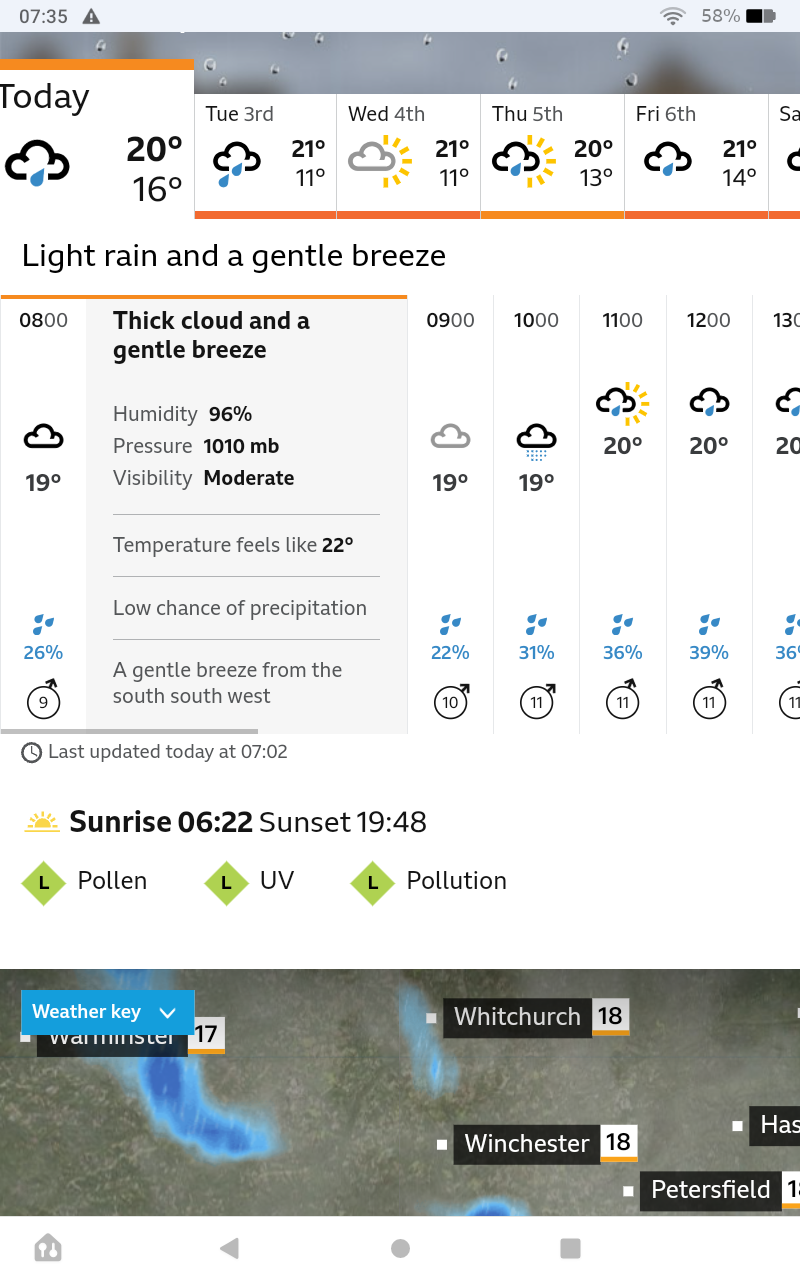Tap the Pollution low level diamond icon
Screen dimensions: 800x1280
[x=373, y=883]
